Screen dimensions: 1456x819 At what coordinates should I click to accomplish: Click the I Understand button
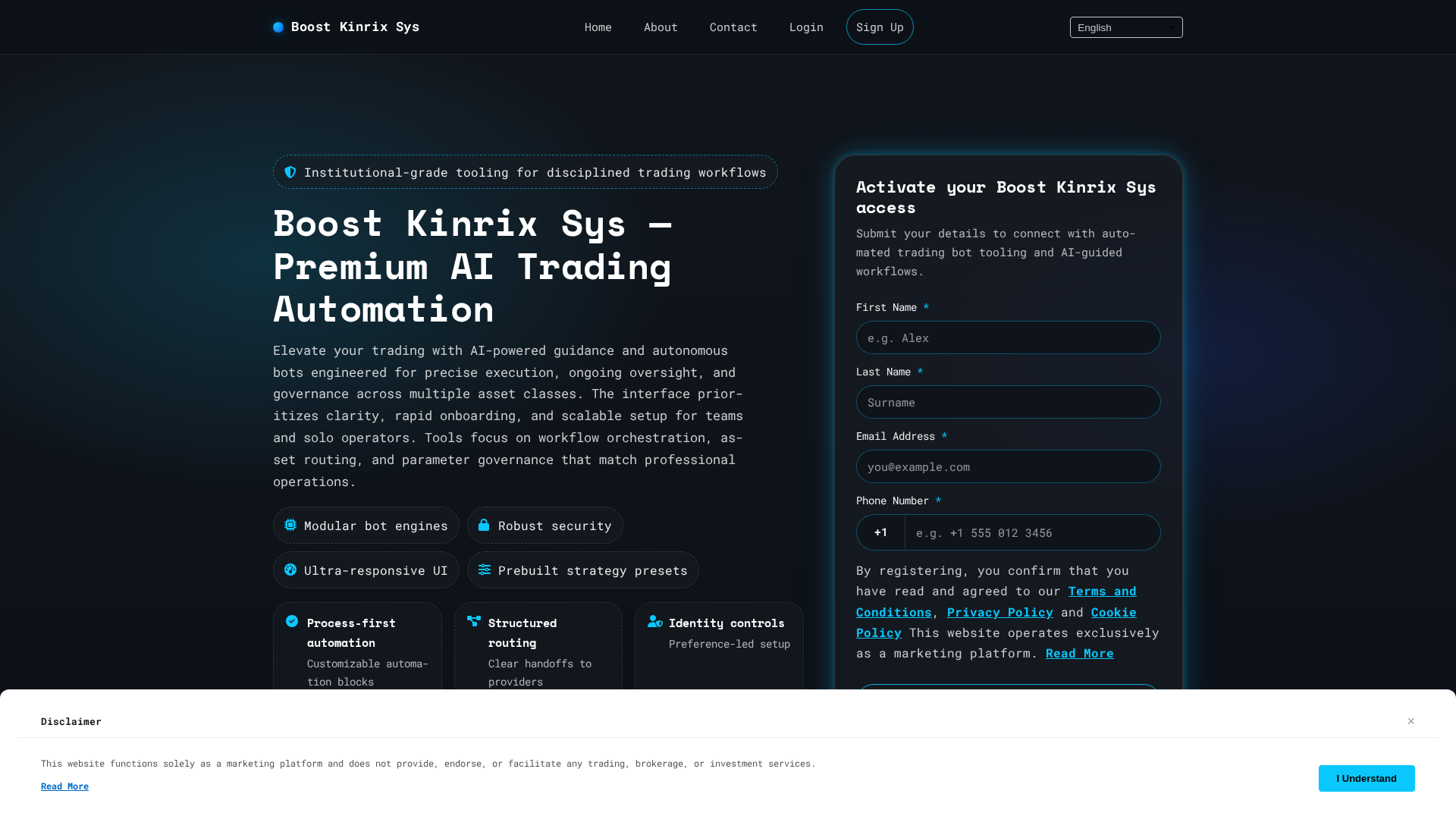point(1367,778)
